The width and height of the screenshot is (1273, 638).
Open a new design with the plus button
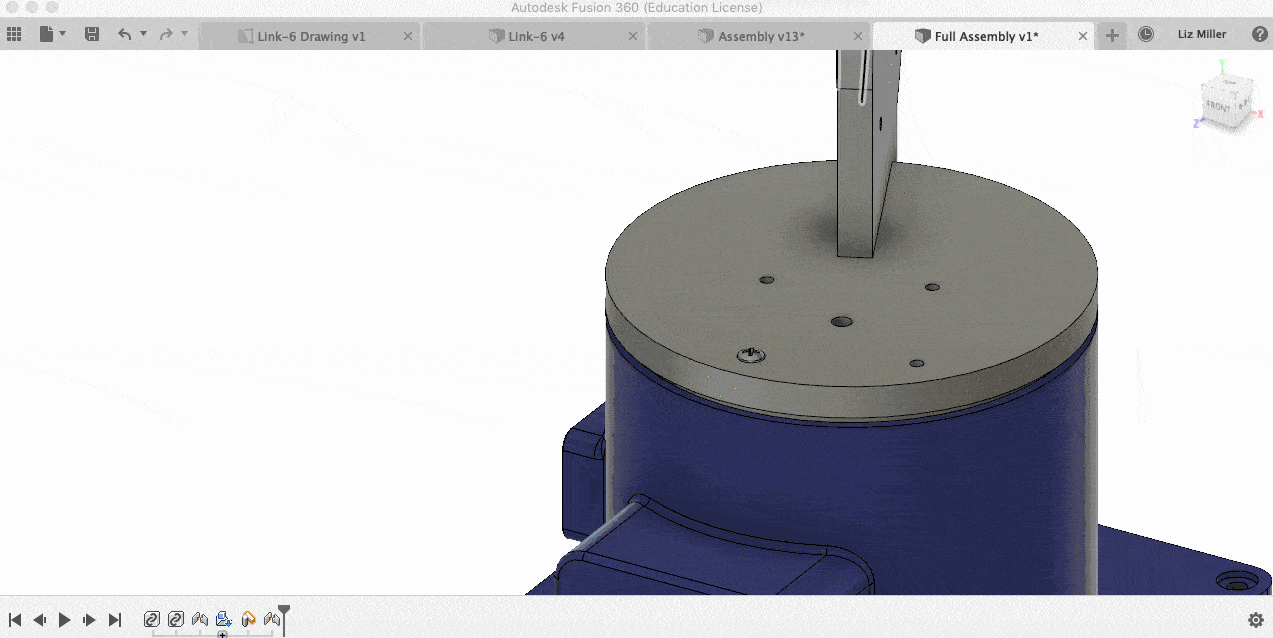(x=1111, y=35)
